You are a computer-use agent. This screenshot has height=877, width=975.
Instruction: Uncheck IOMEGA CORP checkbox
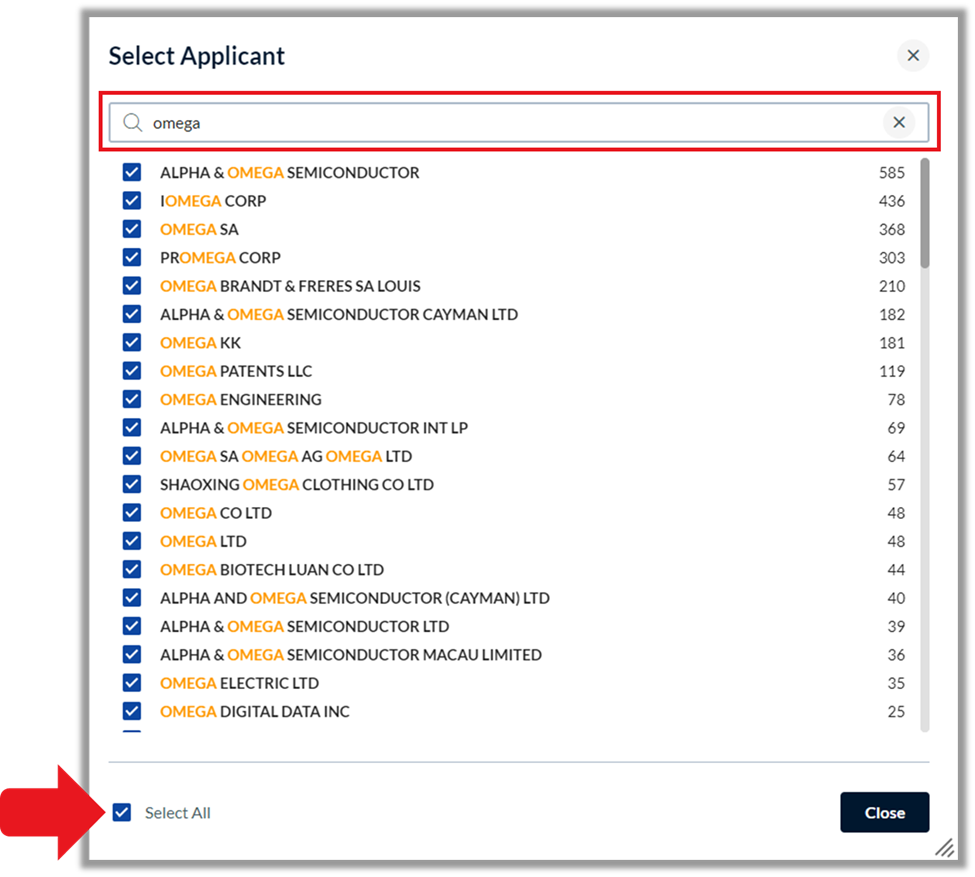click(x=132, y=201)
